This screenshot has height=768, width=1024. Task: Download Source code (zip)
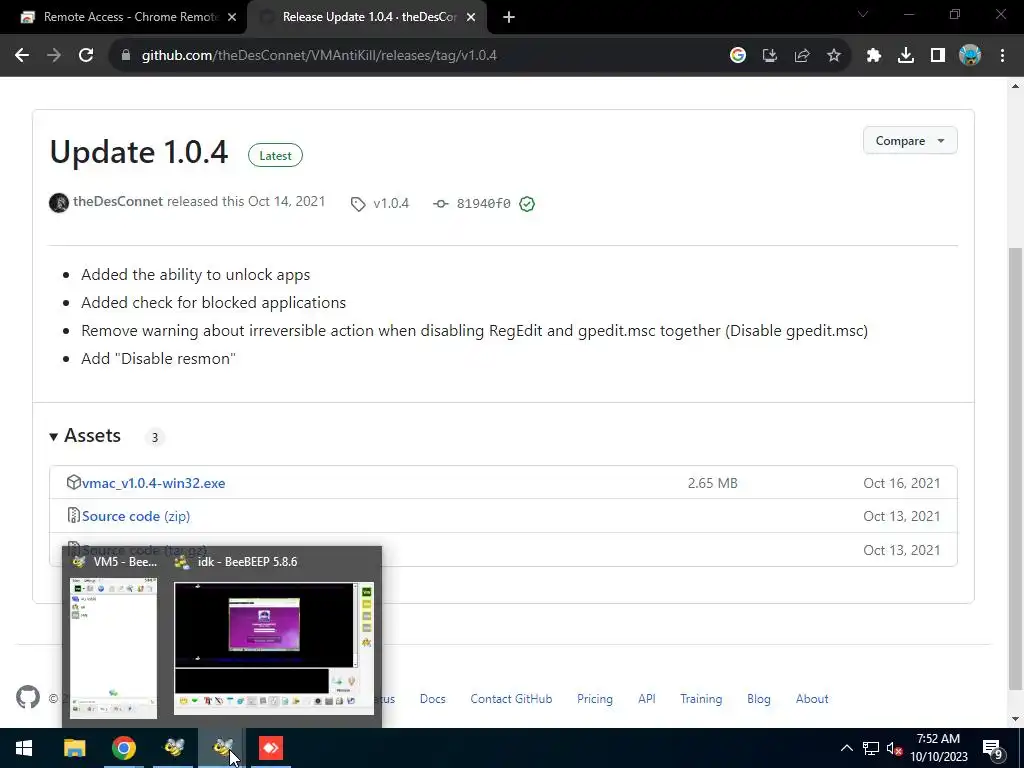point(136,516)
